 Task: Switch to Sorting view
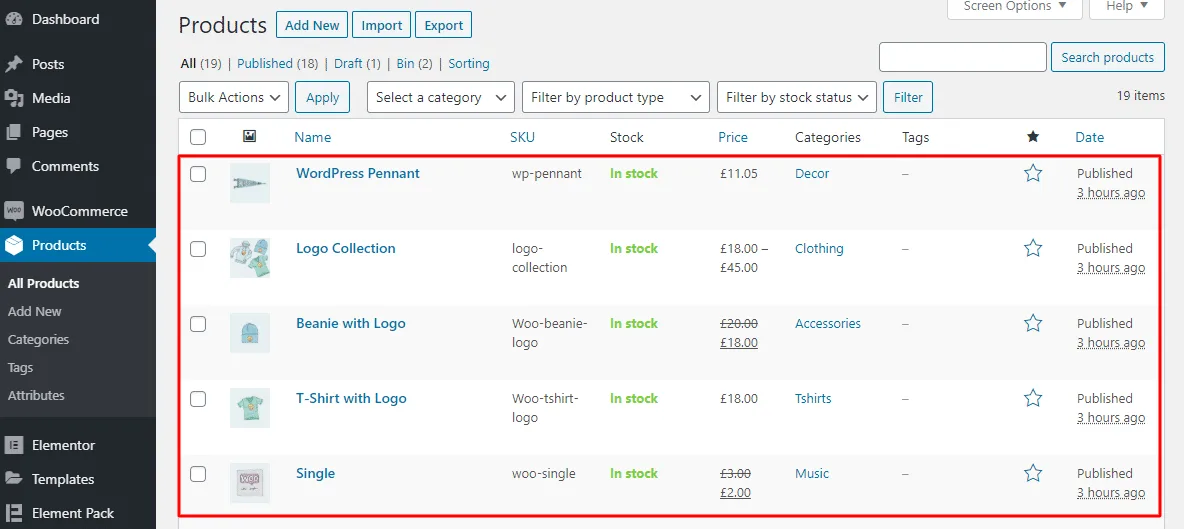pyautogui.click(x=469, y=63)
